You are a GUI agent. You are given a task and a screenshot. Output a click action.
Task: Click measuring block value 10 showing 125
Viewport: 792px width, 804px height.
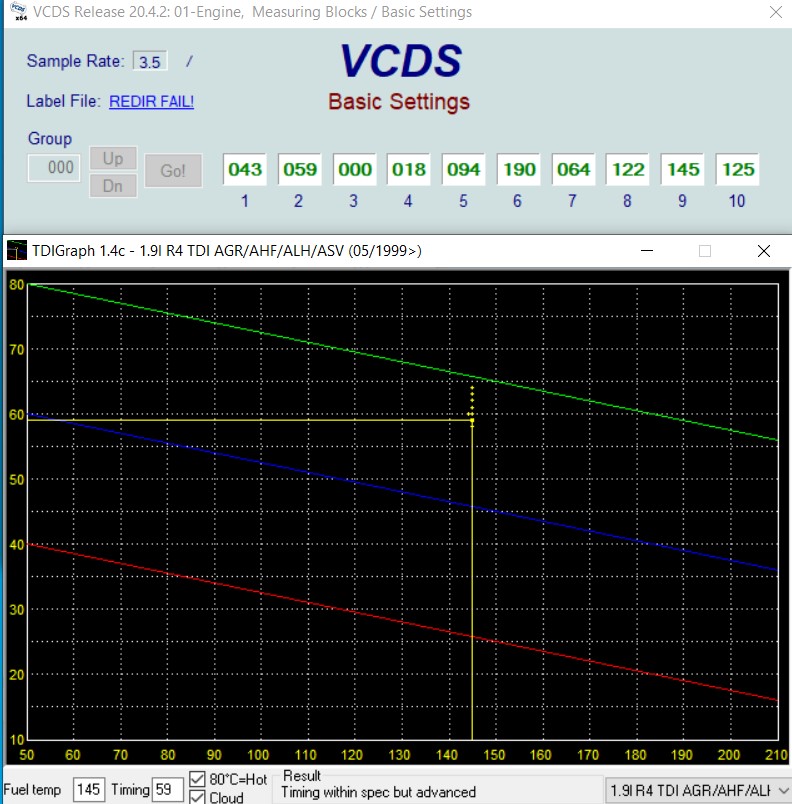(x=738, y=170)
